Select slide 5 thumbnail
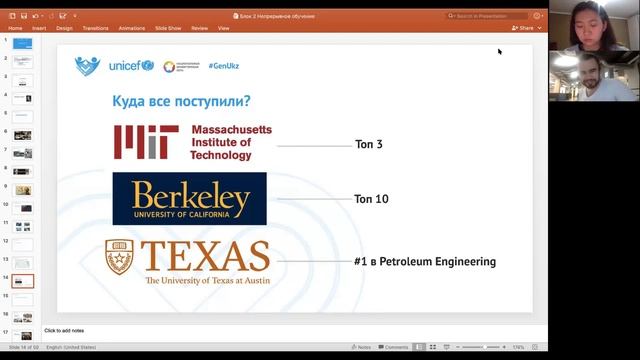The image size is (640, 360). tap(22, 117)
